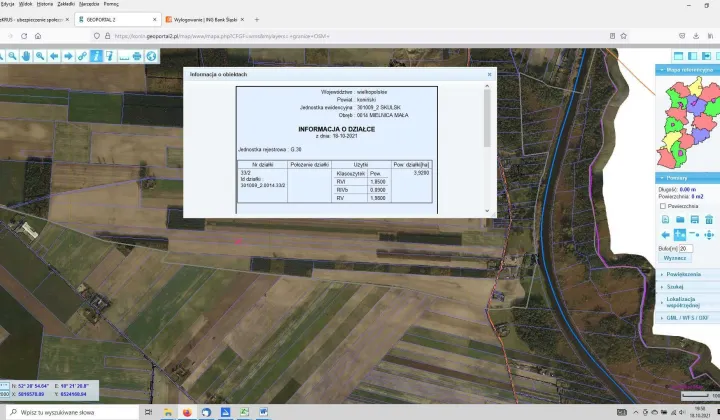The width and height of the screenshot is (720, 420).
Task: Click the undo arrow in Pomiary panel
Action: point(665,235)
